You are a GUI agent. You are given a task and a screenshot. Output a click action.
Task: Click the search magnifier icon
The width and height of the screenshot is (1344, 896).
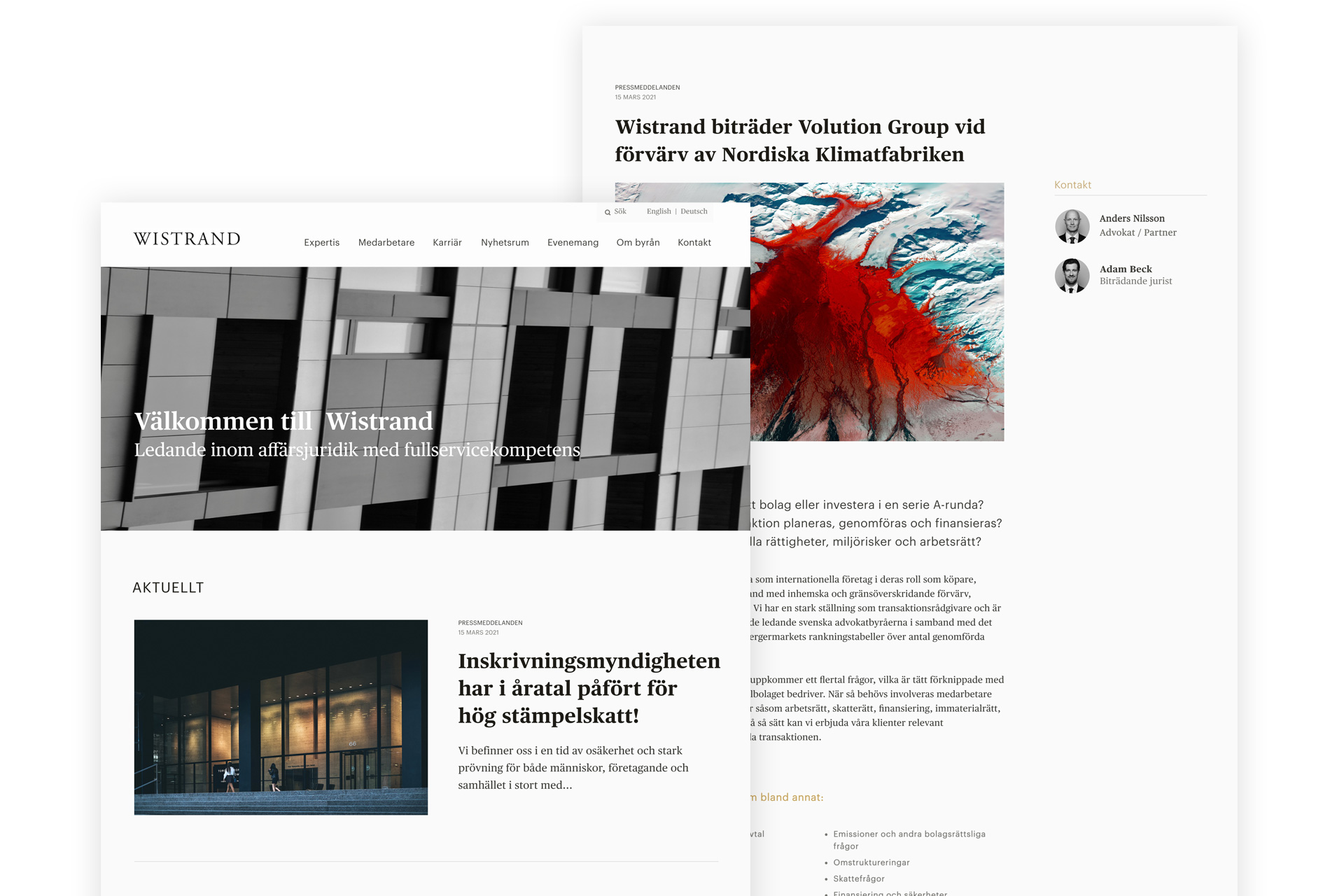coord(608,212)
